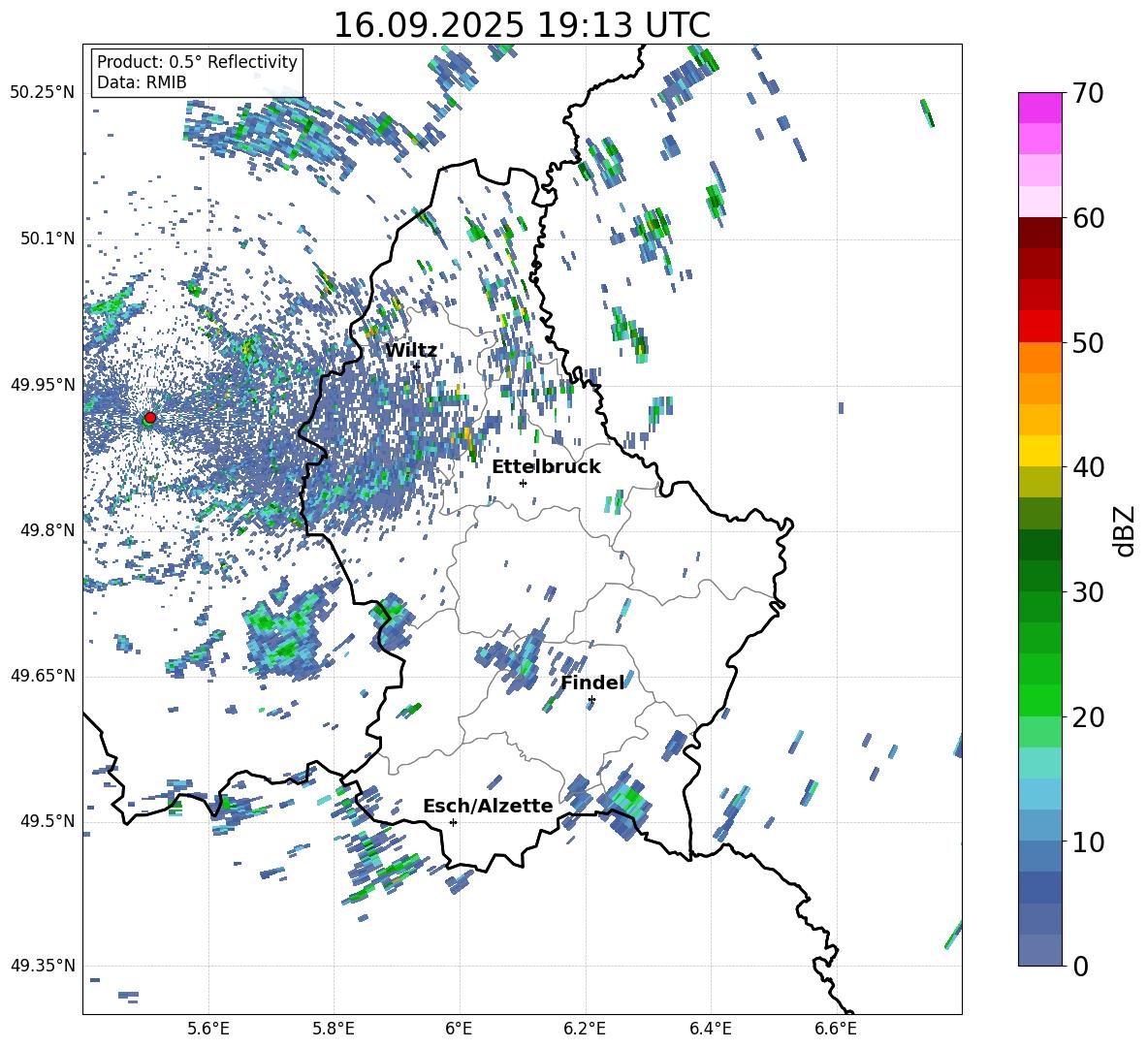This screenshot has width=1148, height=1048.
Task: Click the 6.2°E longitude label
Action: (x=585, y=1029)
